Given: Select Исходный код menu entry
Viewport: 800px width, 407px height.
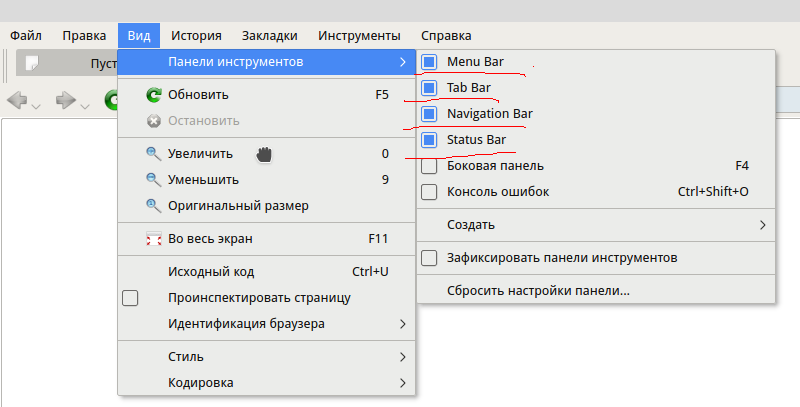Looking at the screenshot, I should (210, 272).
